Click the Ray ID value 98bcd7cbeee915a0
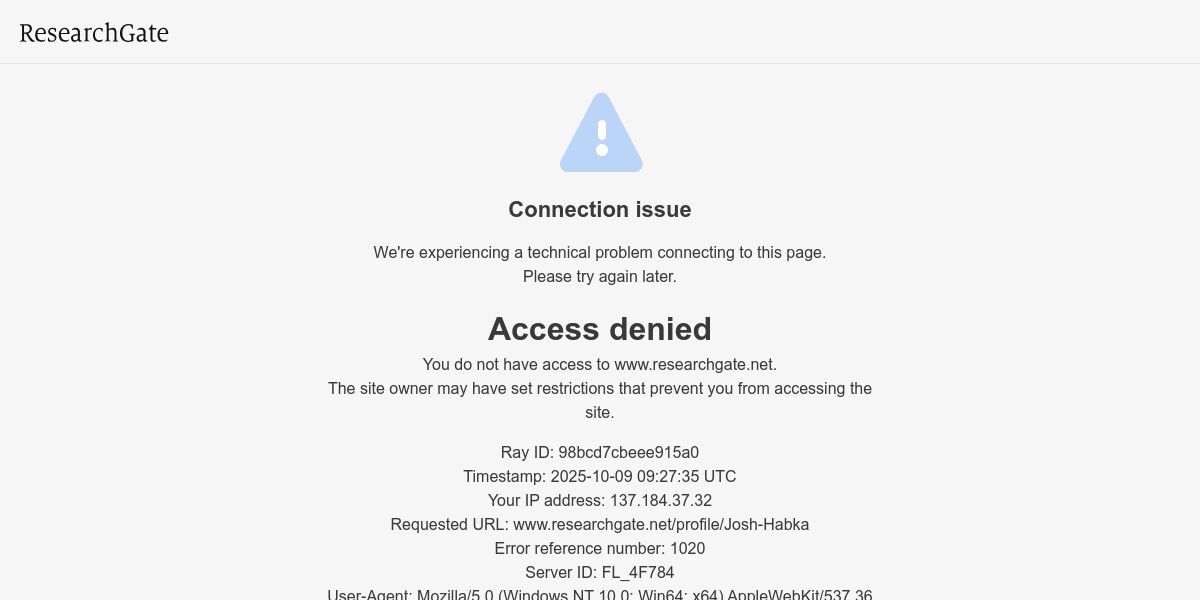 pos(629,453)
